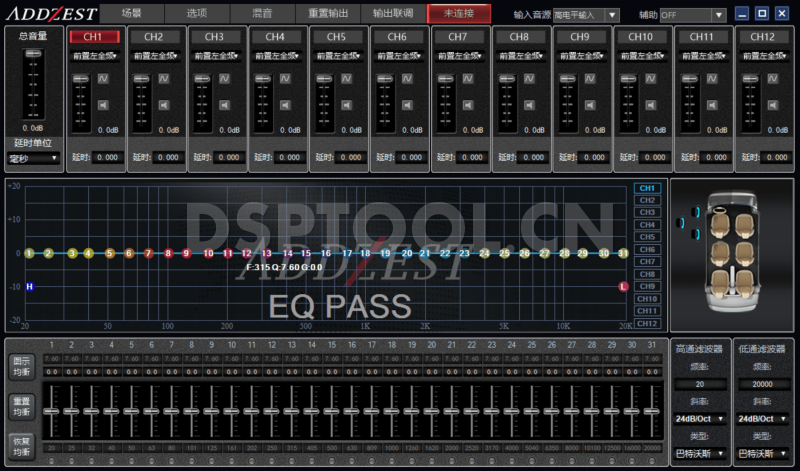
Task: Open CH1 speaker type dropdown 前置左全频
Action: pos(95,56)
